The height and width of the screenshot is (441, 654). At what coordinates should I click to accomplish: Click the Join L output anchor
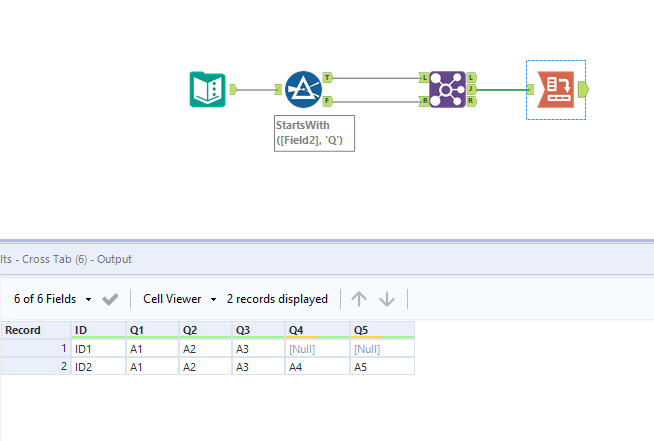(471, 78)
